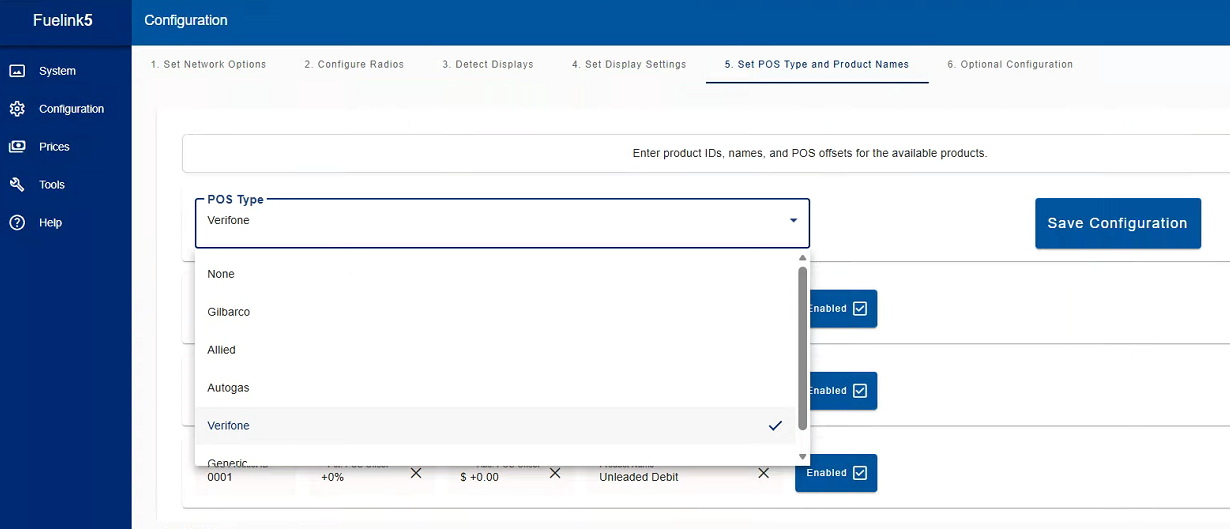Image resolution: width=1230 pixels, height=529 pixels.
Task: Disable the Unleaded Debit product's Enabled checkbox
Action: 860,473
